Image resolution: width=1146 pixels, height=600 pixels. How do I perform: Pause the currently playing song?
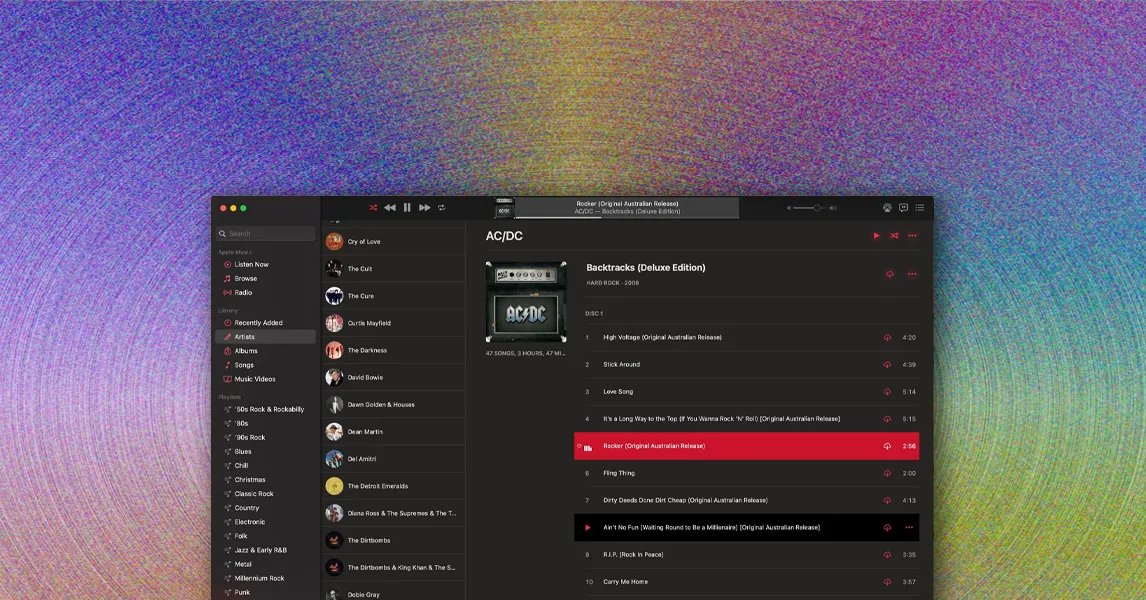[407, 208]
